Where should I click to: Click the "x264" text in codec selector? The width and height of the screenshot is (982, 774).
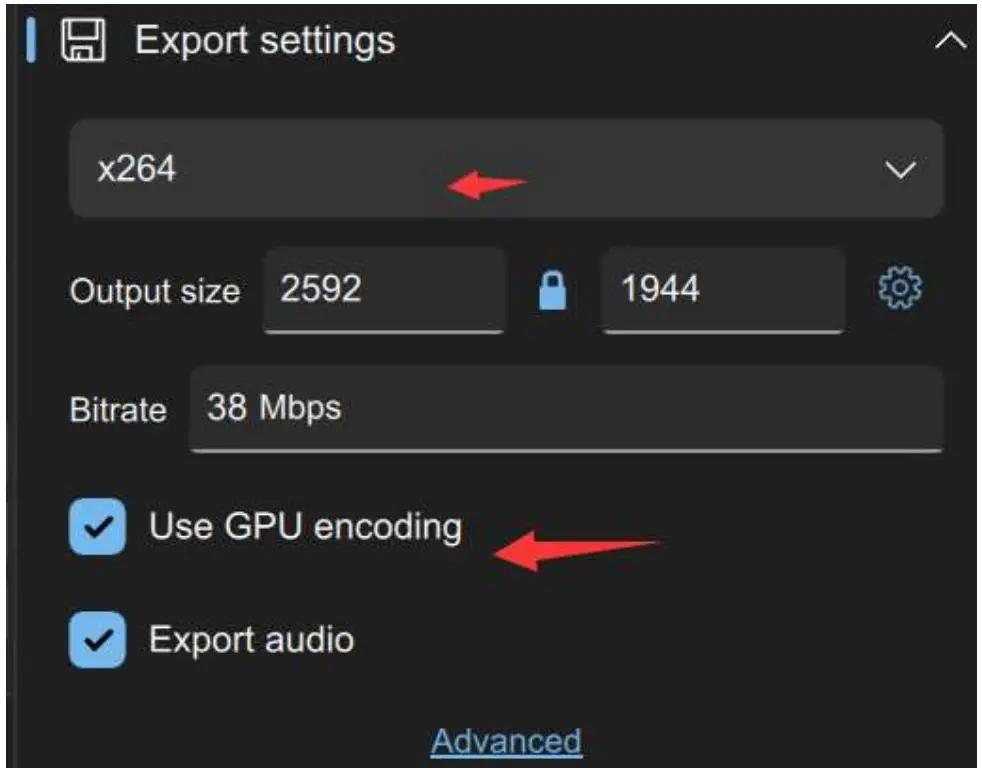point(137,169)
